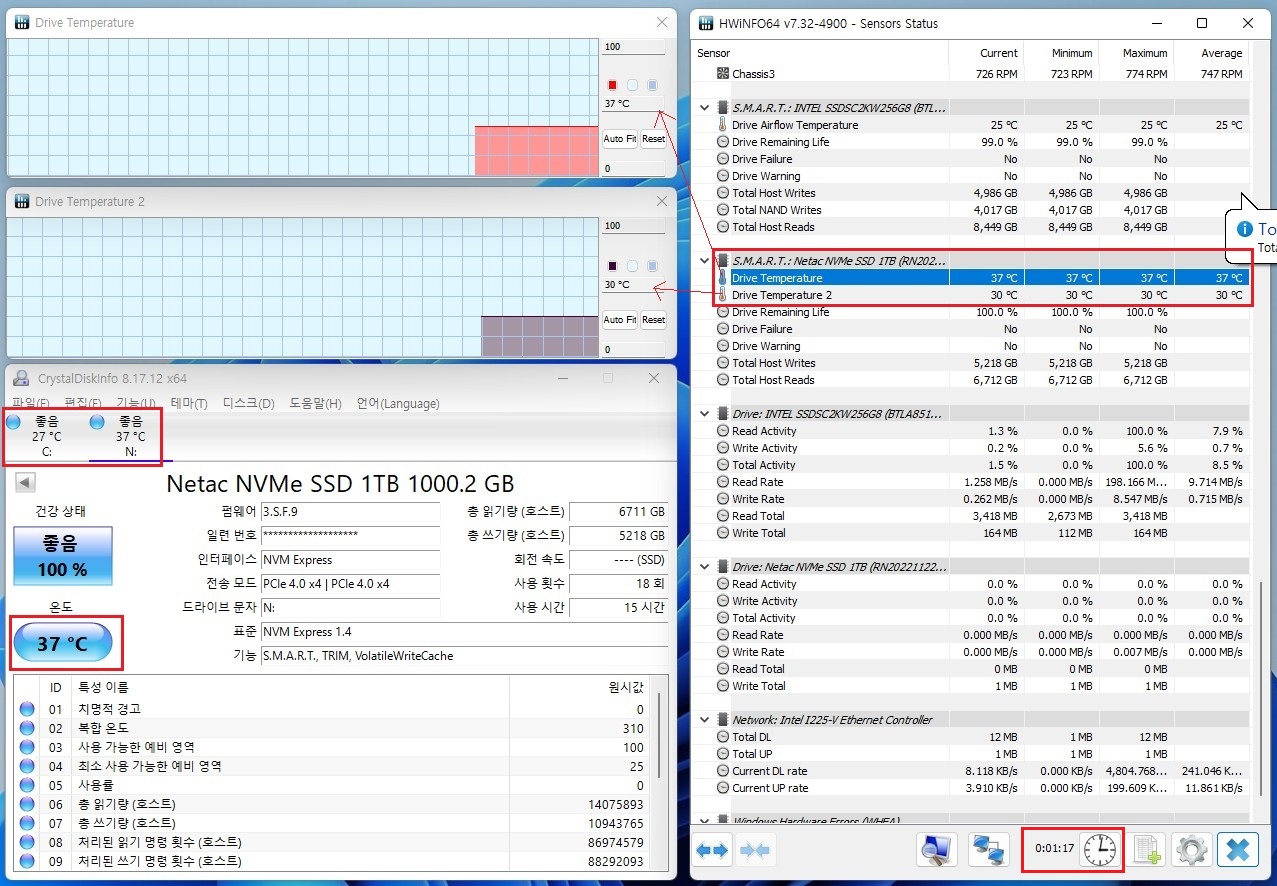The image size is (1277, 886).
Task: Reset the elapsed time clock icon
Action: pyautogui.click(x=1099, y=850)
